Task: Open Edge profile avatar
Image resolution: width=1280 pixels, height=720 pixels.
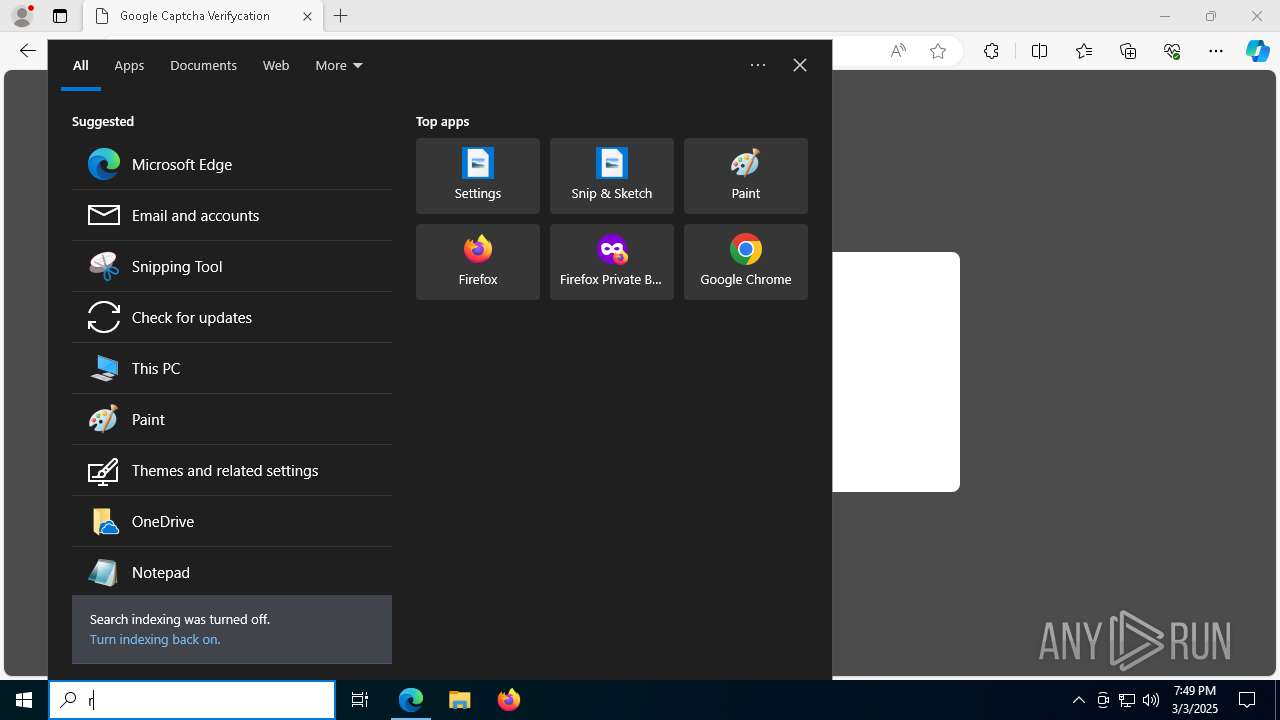Action: coord(22,16)
